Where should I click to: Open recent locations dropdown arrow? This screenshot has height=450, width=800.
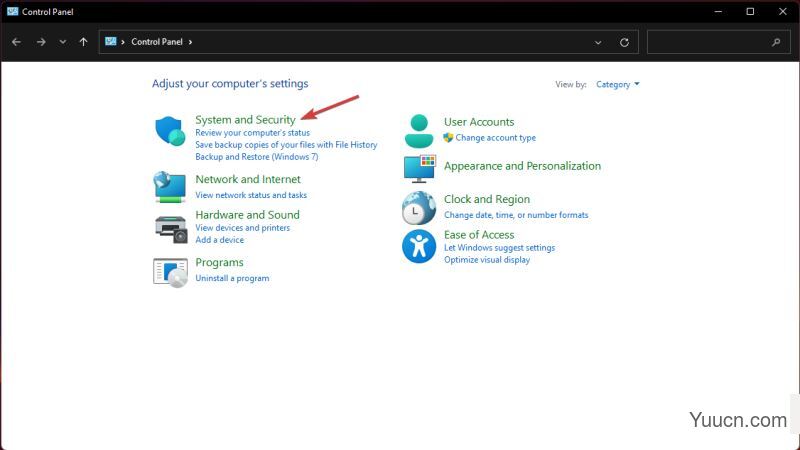coord(62,42)
